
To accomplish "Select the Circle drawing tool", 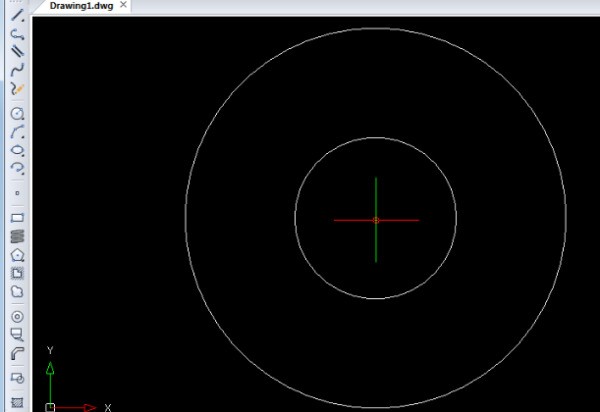I will [17, 114].
